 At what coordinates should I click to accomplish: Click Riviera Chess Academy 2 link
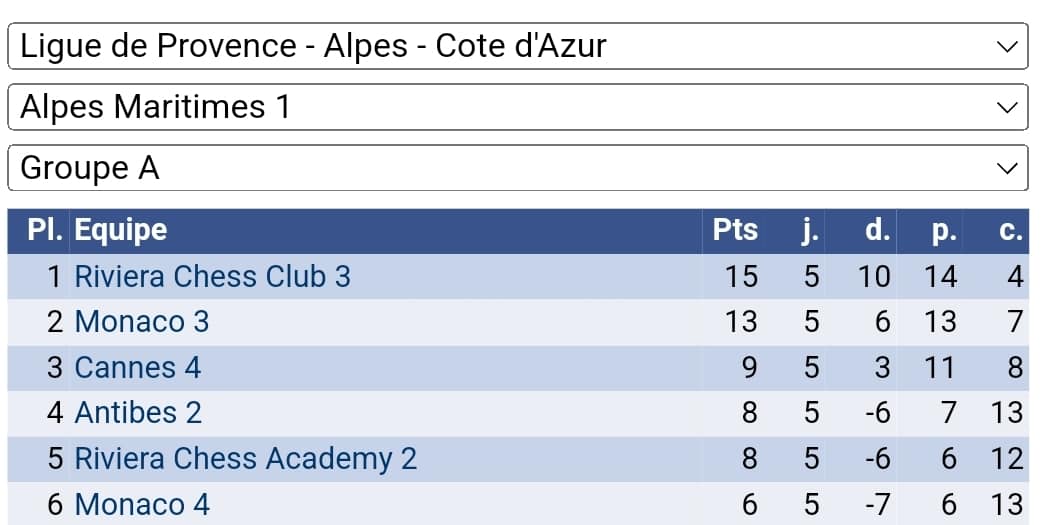(245, 459)
